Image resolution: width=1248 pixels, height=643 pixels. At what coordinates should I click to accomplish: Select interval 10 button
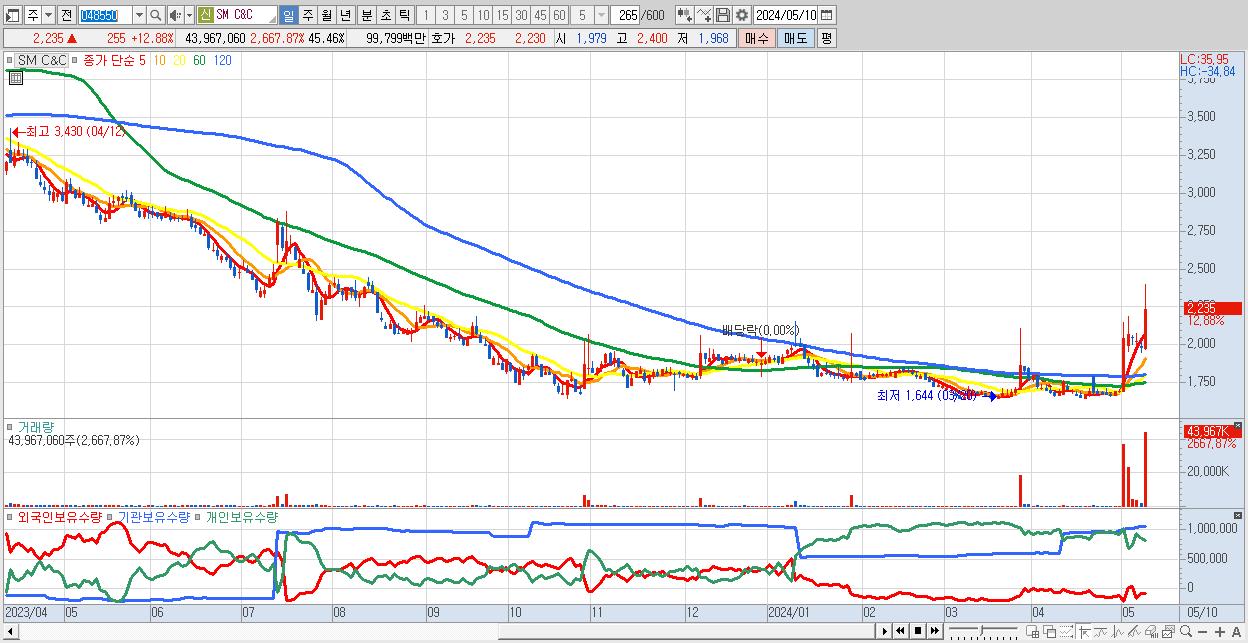tap(483, 15)
